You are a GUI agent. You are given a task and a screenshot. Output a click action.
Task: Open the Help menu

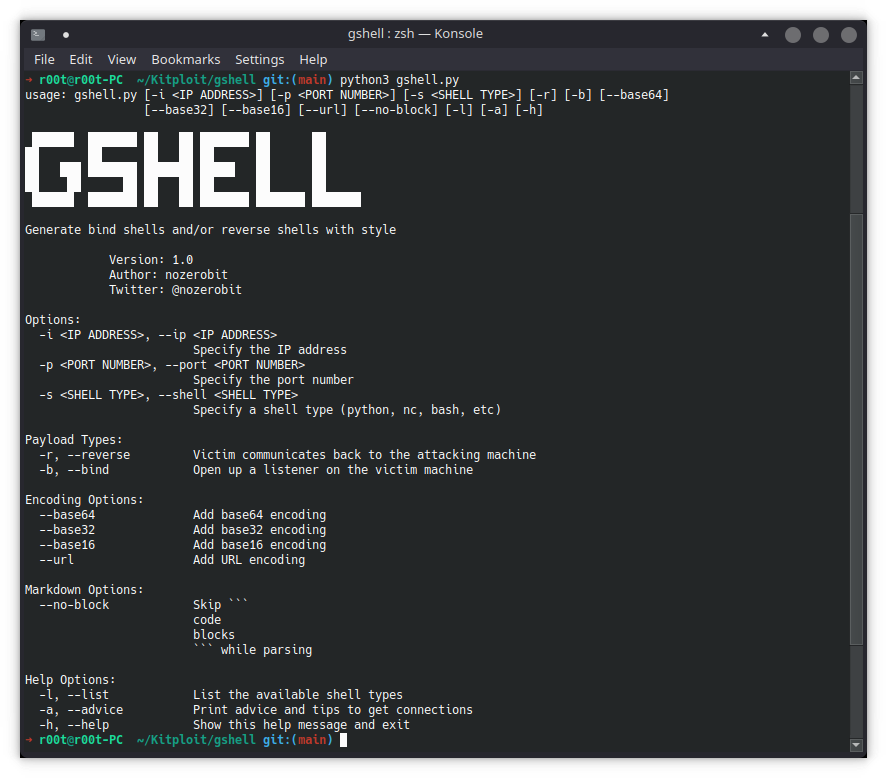313,59
